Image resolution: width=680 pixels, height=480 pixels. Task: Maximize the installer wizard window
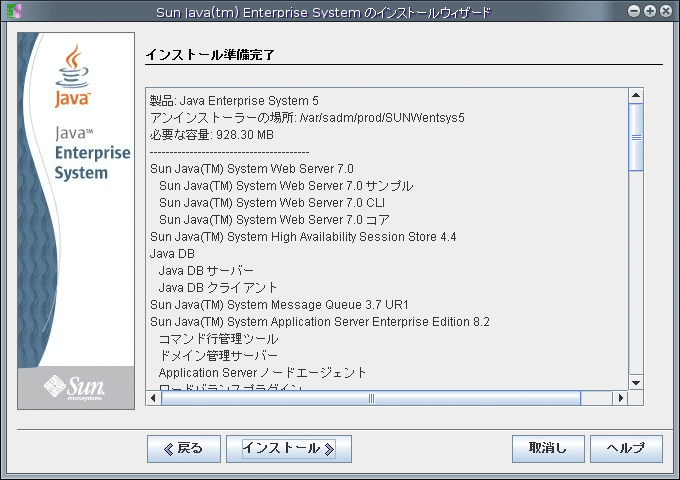[650, 11]
